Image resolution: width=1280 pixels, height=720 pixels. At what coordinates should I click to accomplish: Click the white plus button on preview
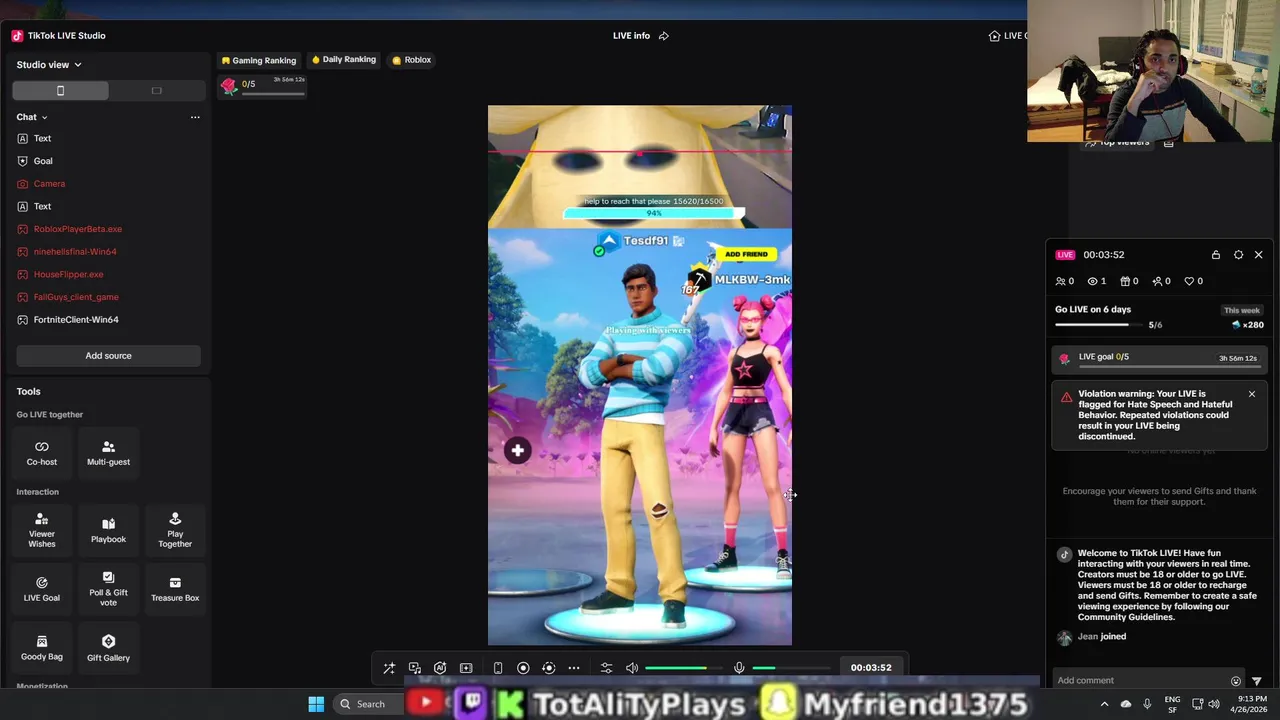(518, 451)
